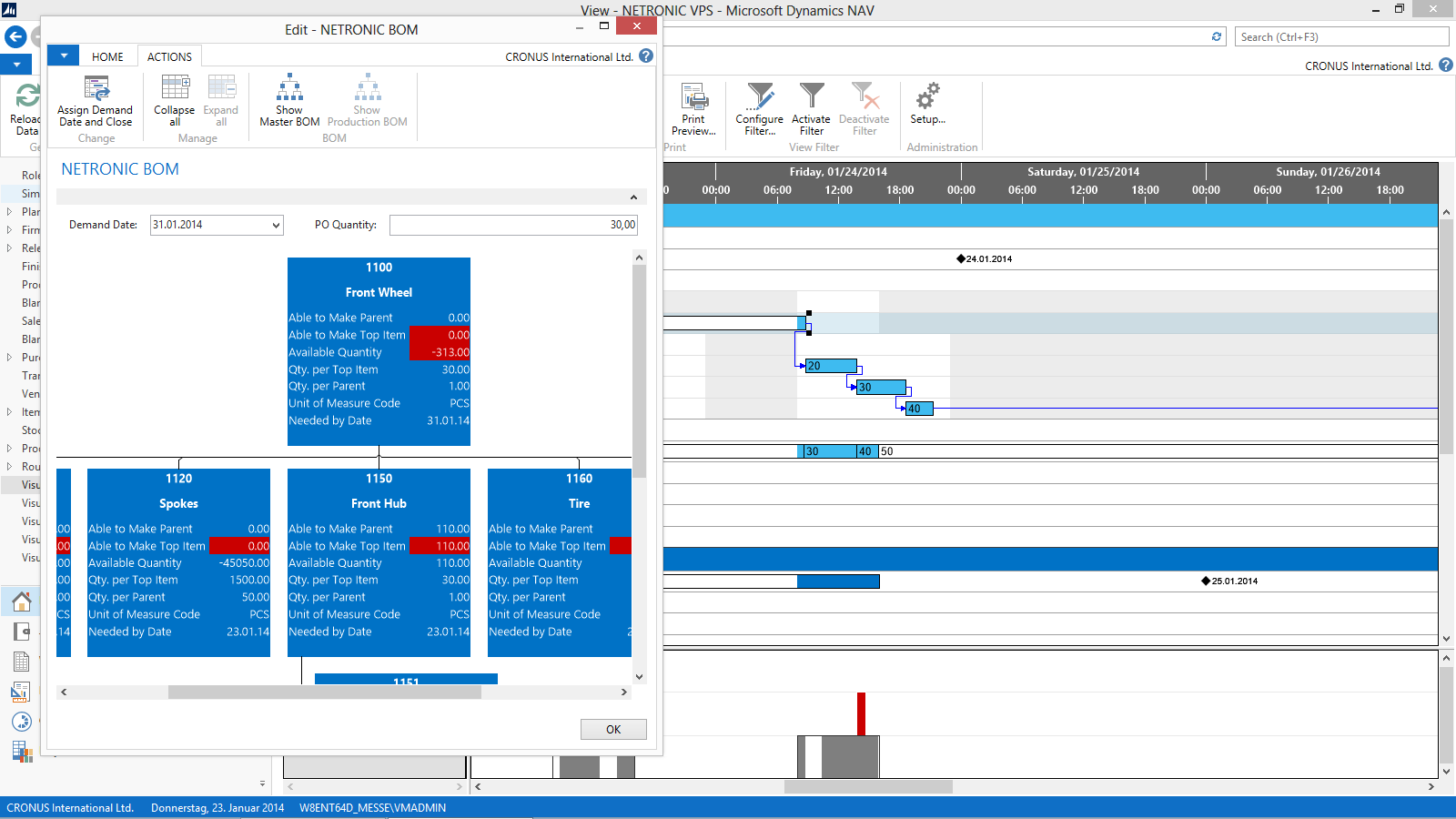Open the main window application menu dropdown
1456x819 pixels.
tap(16, 65)
